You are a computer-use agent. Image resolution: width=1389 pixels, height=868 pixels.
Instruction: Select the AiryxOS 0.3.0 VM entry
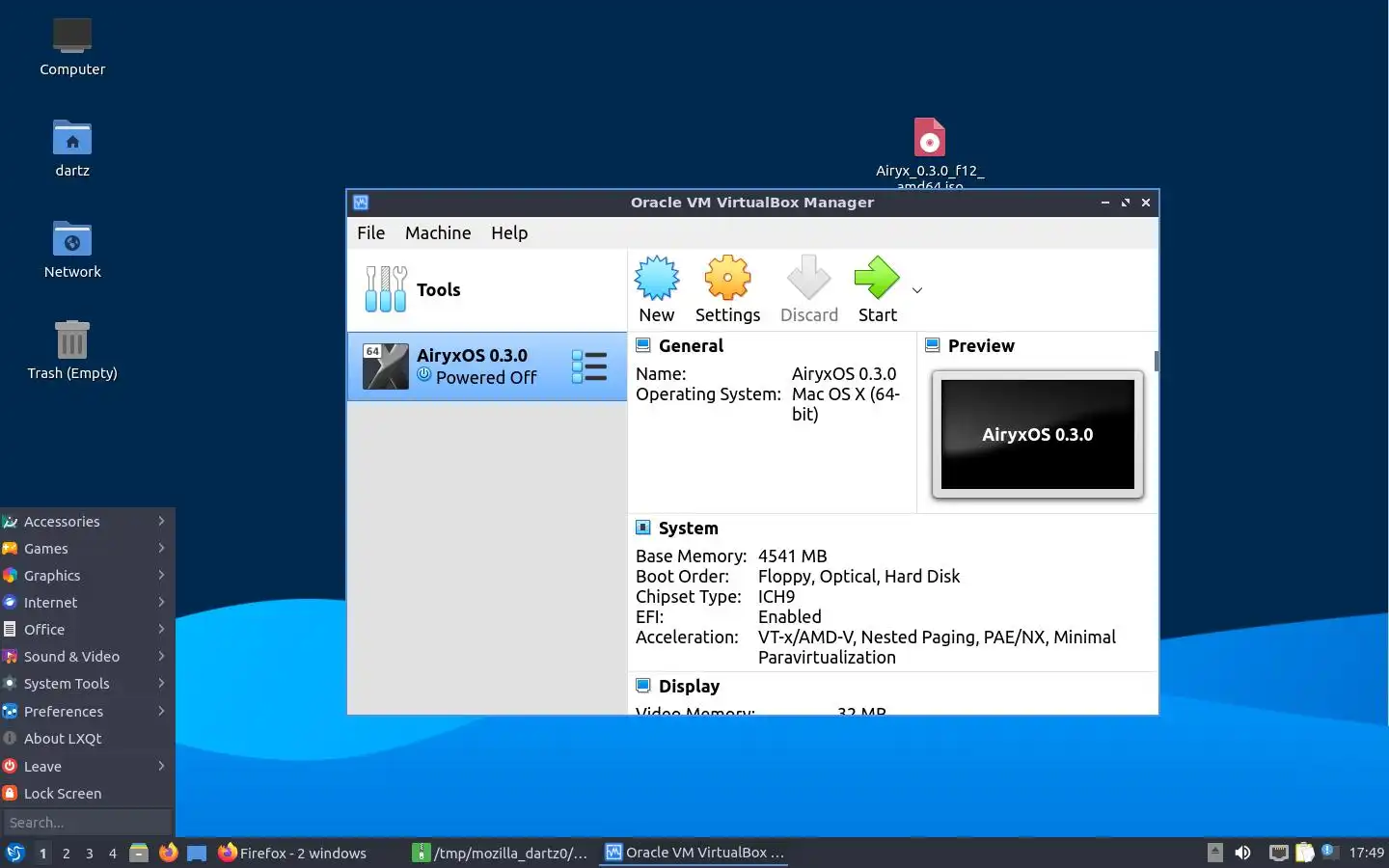click(487, 366)
